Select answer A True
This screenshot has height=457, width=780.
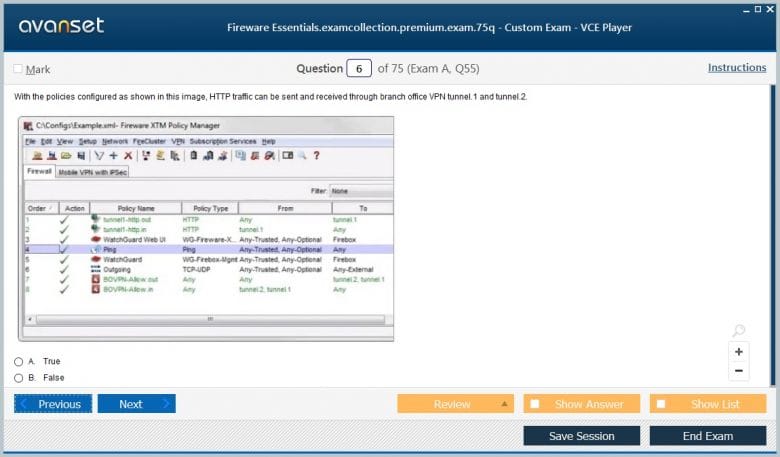(19, 362)
